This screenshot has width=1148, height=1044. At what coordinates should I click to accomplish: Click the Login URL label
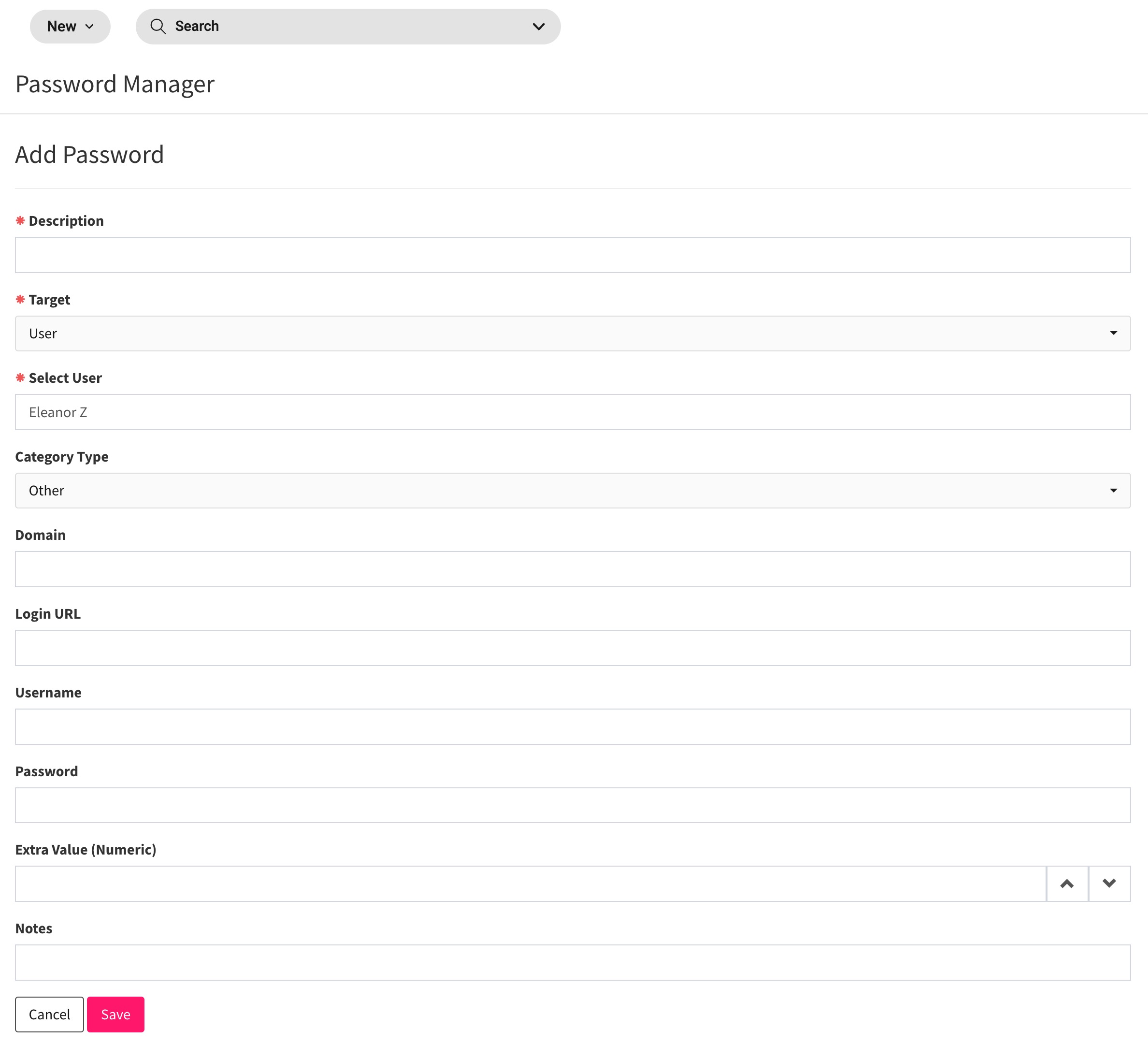pos(48,614)
